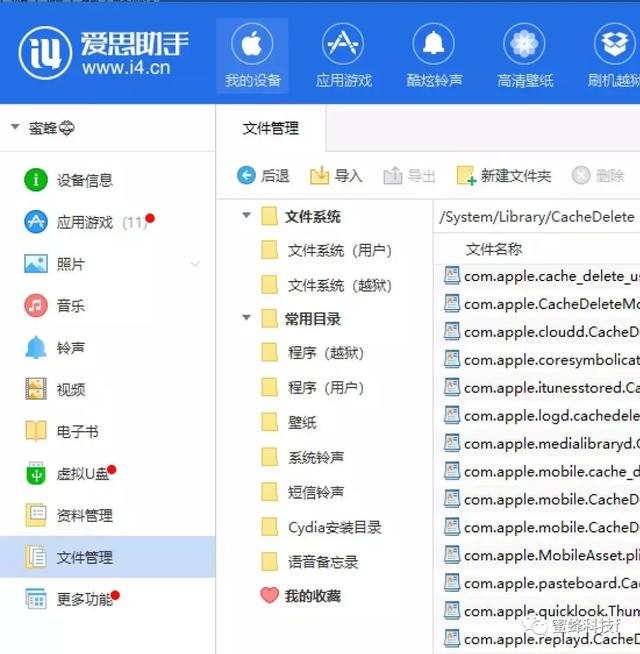Select file com.apple.replayd.CacheD…

542,639
